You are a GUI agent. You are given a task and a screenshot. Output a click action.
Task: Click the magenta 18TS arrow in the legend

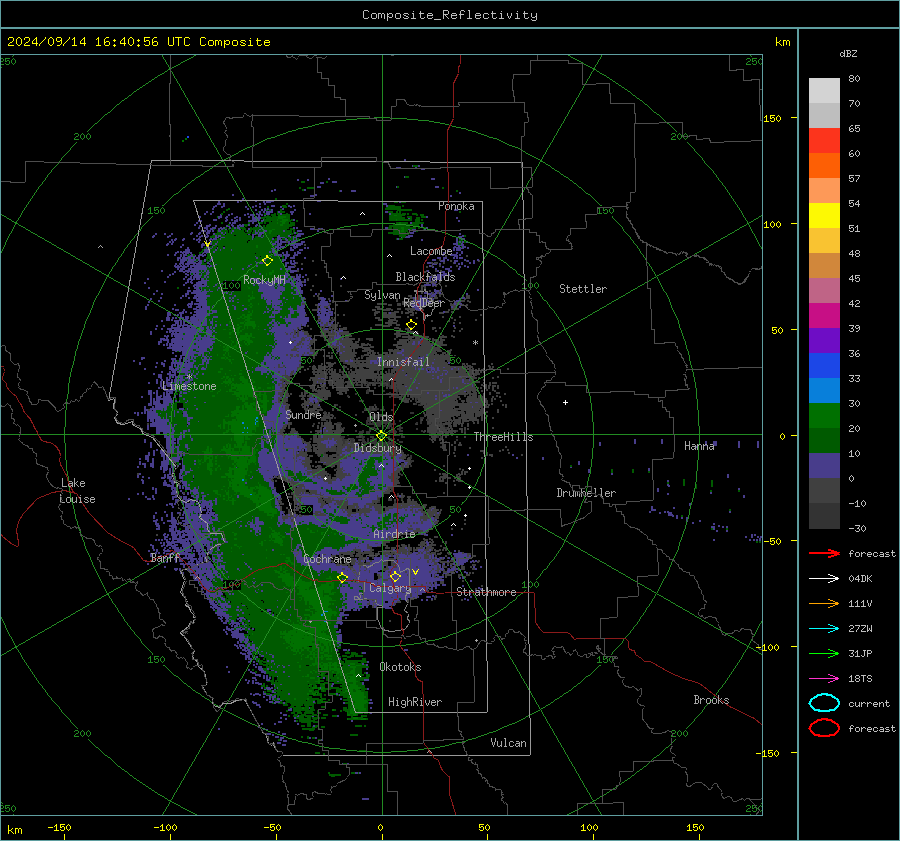click(824, 679)
